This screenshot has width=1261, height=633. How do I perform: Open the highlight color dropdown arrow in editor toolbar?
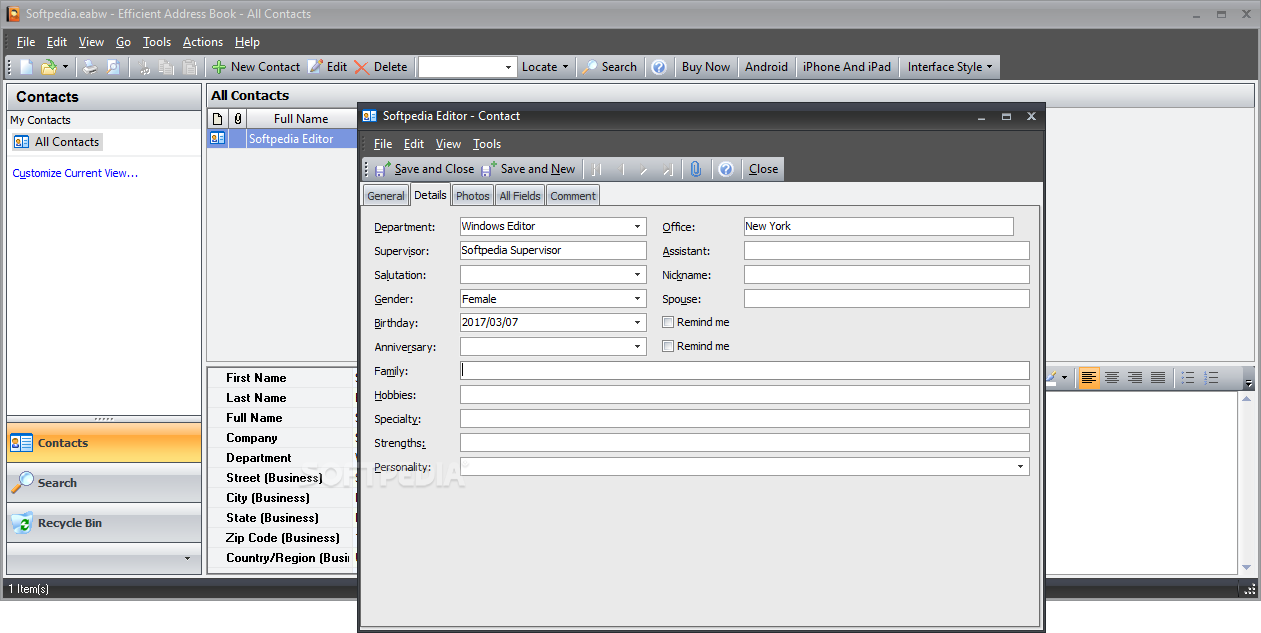1064,378
